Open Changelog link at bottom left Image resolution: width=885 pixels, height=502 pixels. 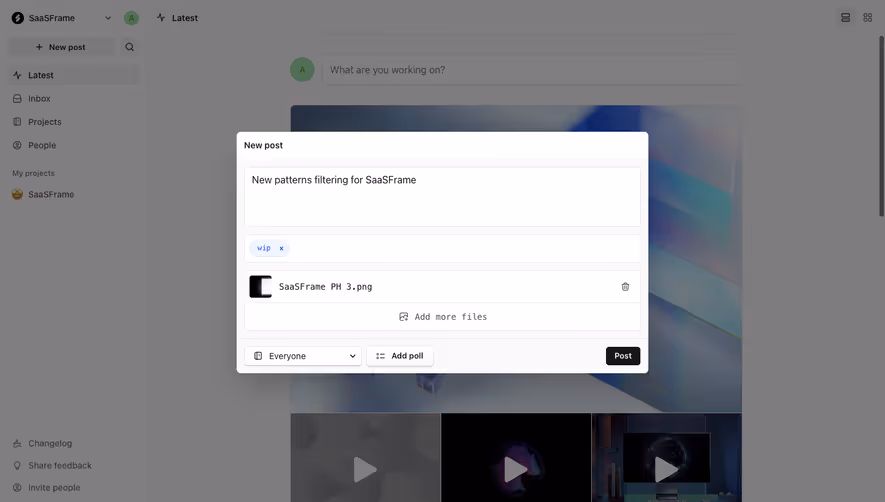(50, 443)
